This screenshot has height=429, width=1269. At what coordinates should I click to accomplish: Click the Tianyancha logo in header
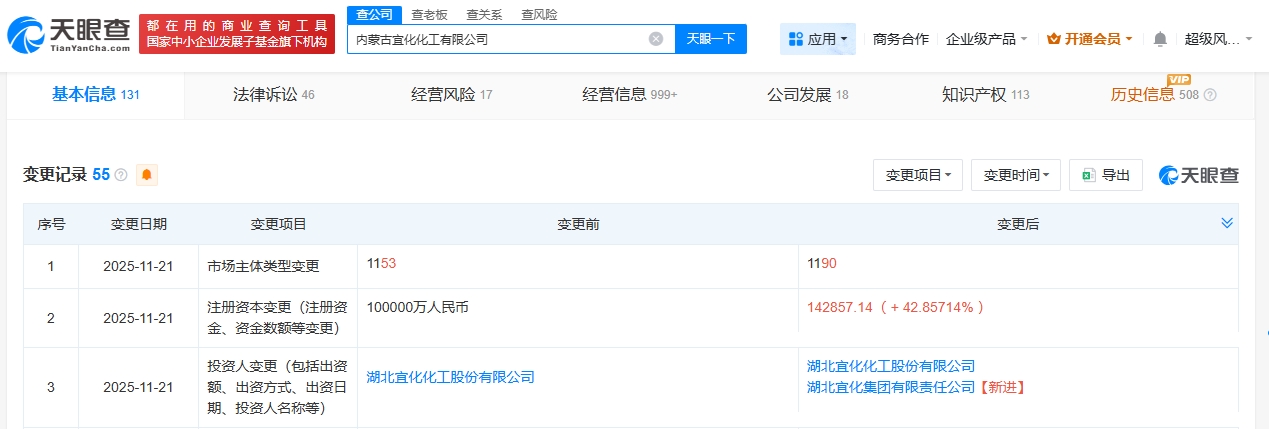[x=70, y=36]
